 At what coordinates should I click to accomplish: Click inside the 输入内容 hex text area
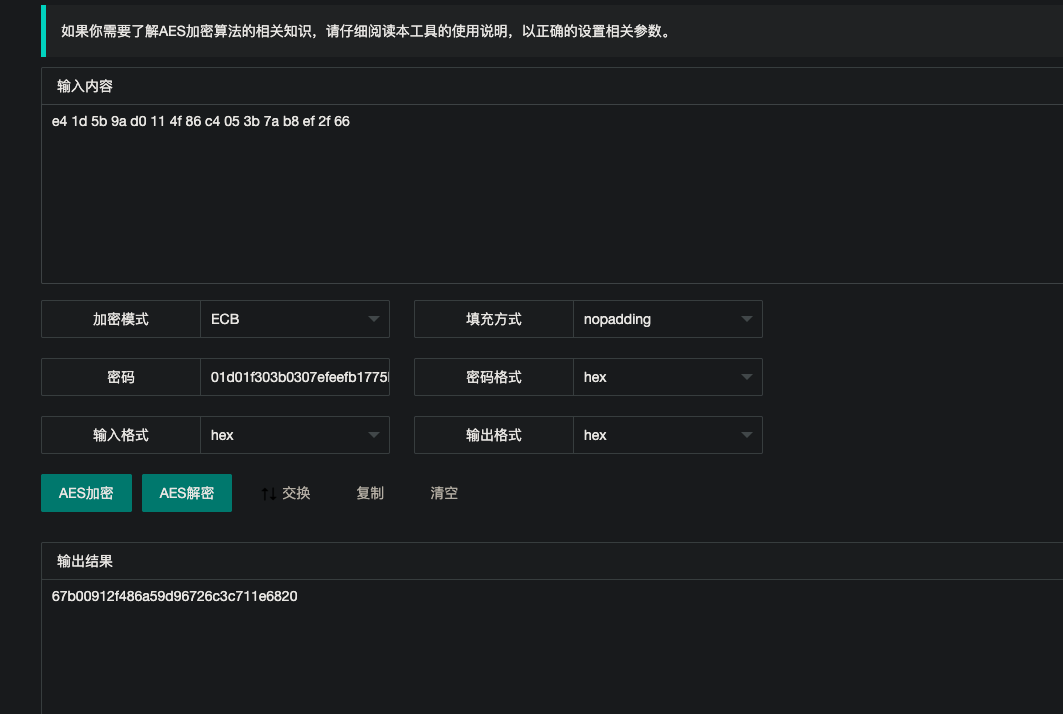tap(552, 194)
